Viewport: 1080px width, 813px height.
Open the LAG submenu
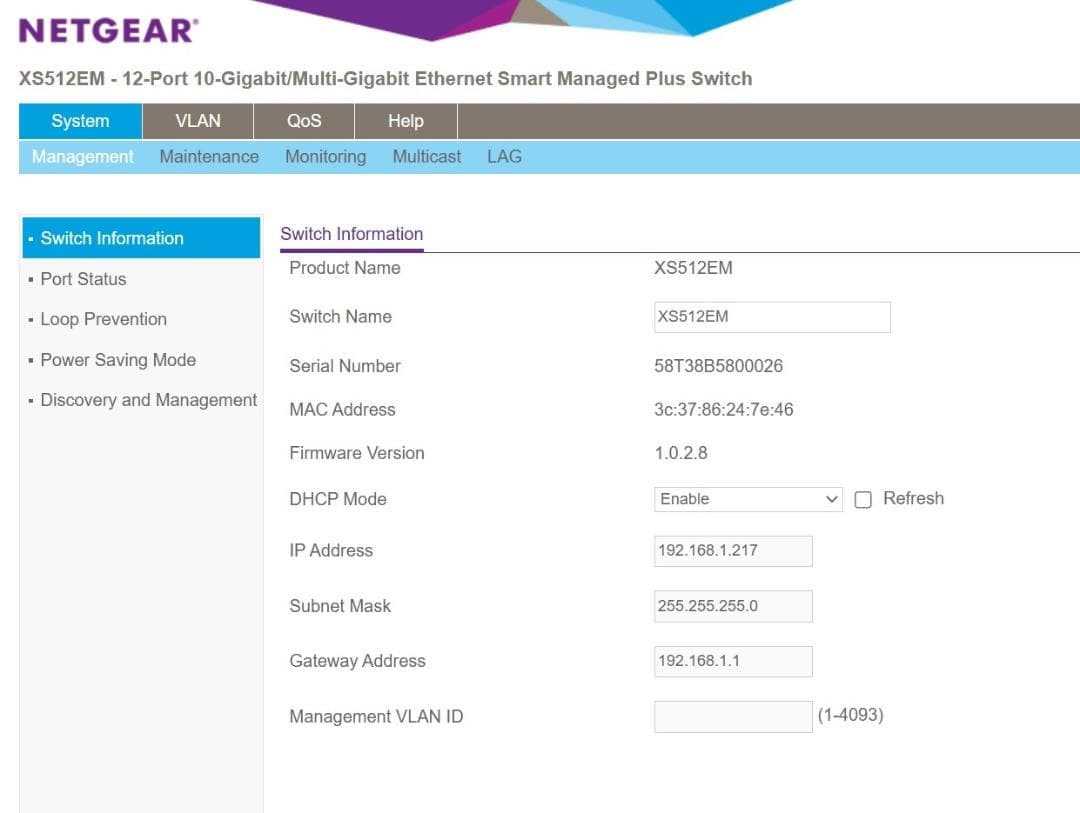pyautogui.click(x=504, y=157)
